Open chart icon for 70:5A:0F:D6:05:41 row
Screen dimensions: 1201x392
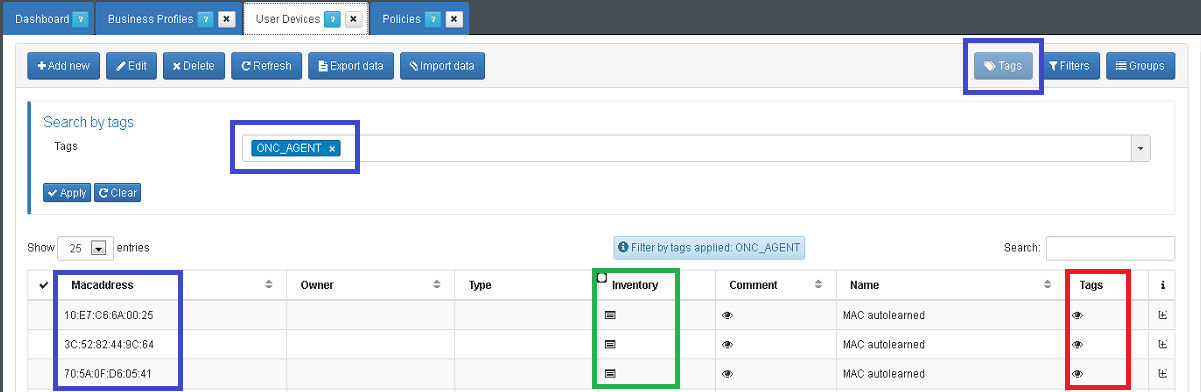(1162, 373)
